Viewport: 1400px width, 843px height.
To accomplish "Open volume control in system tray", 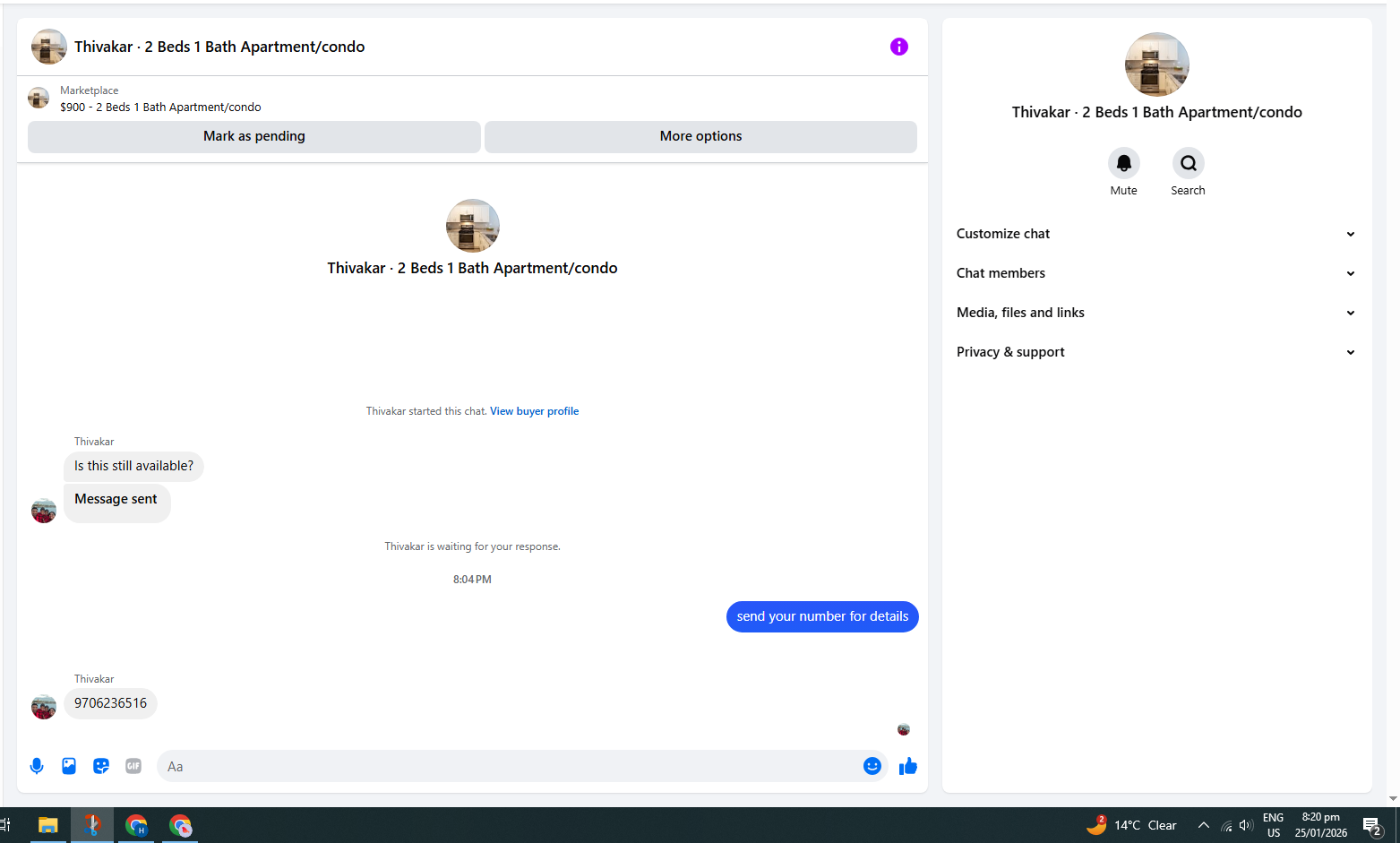I will pyautogui.click(x=1246, y=825).
